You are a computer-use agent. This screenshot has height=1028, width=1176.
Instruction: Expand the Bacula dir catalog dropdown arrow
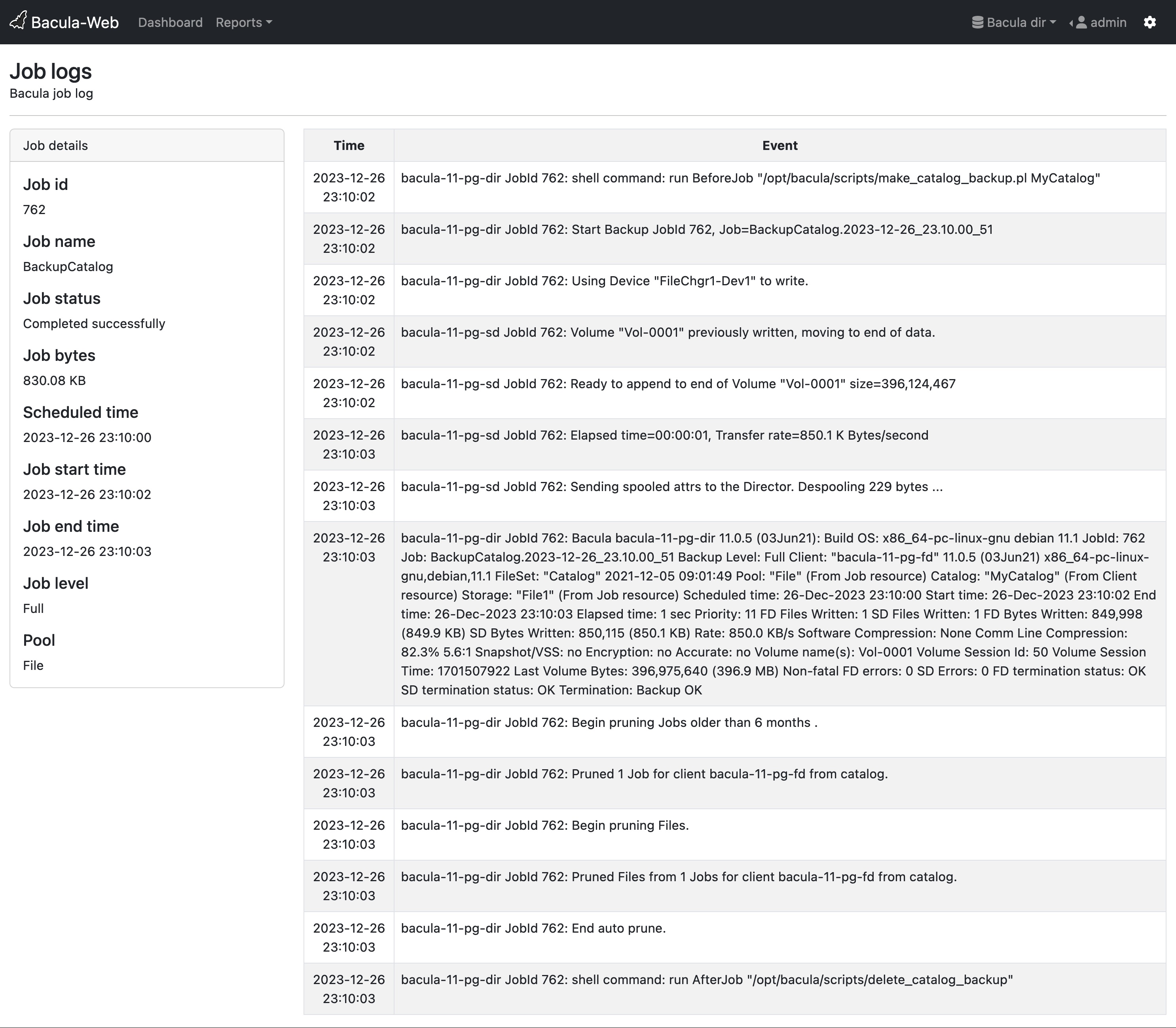1053,23
